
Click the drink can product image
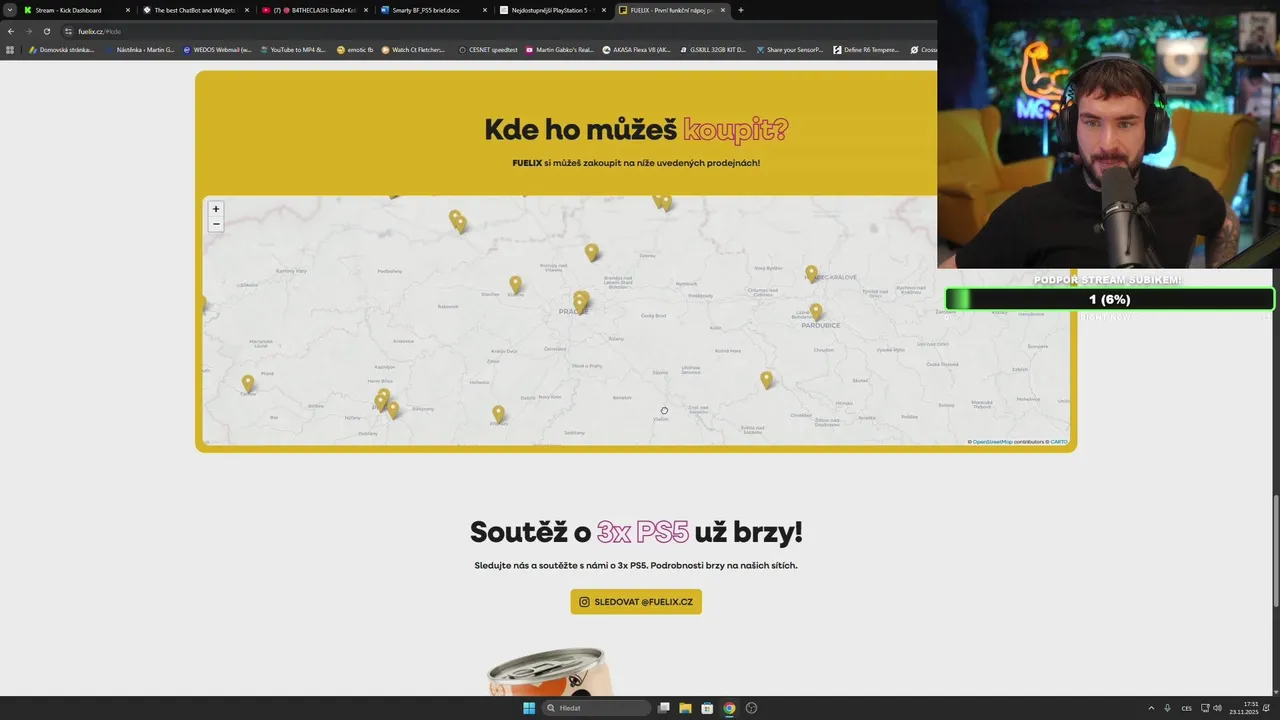550,671
